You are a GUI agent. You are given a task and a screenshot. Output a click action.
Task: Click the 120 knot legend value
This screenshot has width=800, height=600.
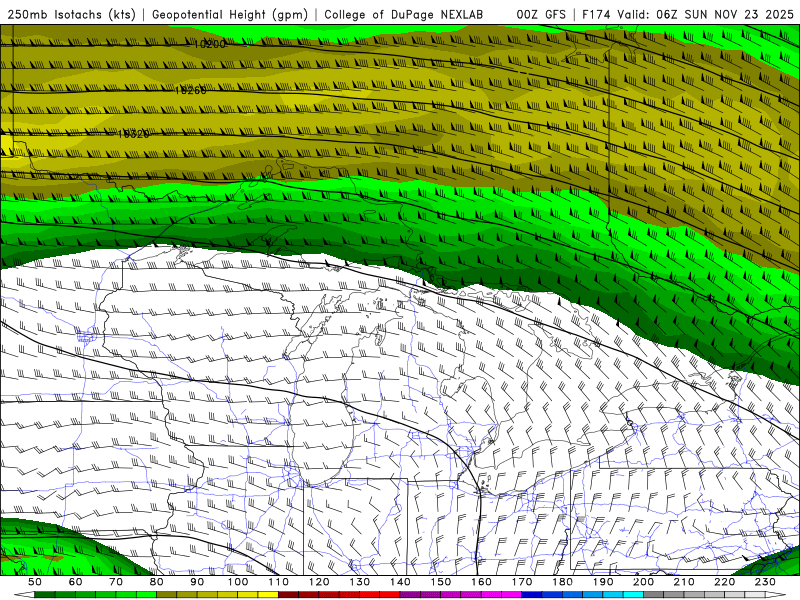tap(319, 582)
